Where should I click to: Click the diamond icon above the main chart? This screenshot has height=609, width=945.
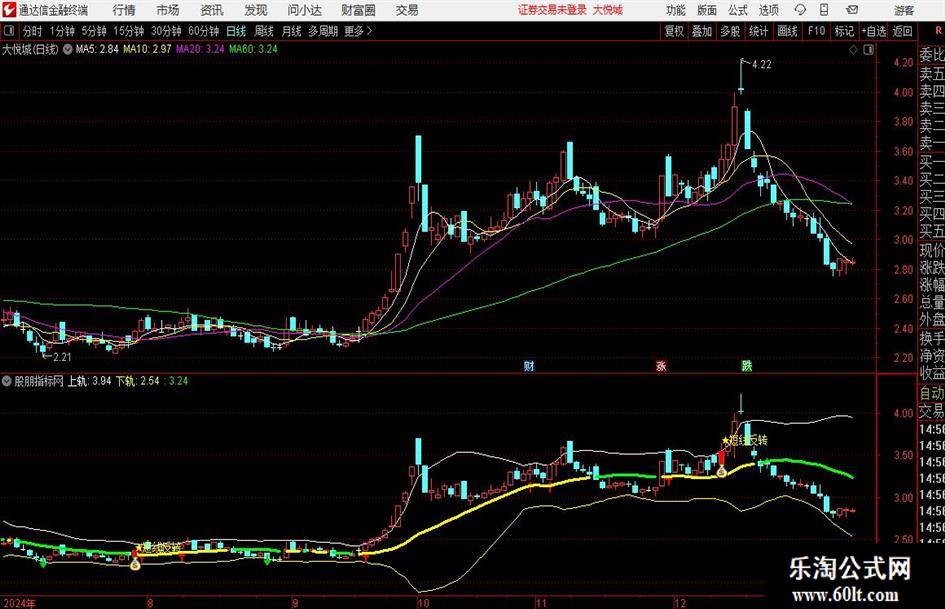[x=853, y=50]
